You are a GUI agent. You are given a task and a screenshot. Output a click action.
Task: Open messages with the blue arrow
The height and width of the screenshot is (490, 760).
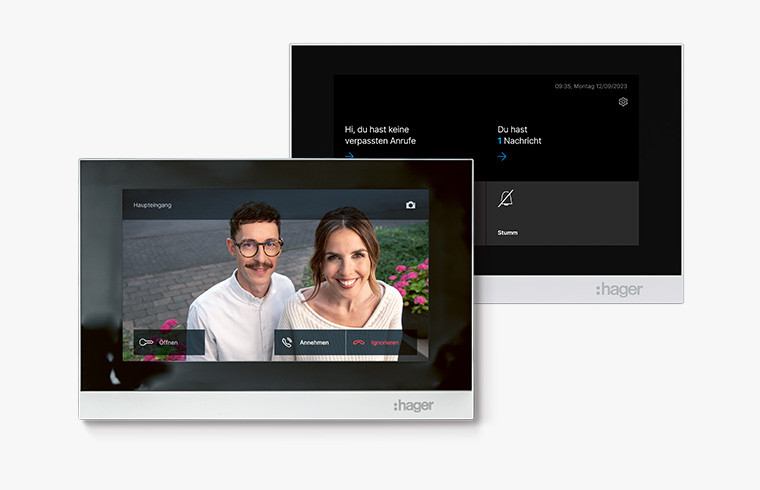(x=503, y=156)
